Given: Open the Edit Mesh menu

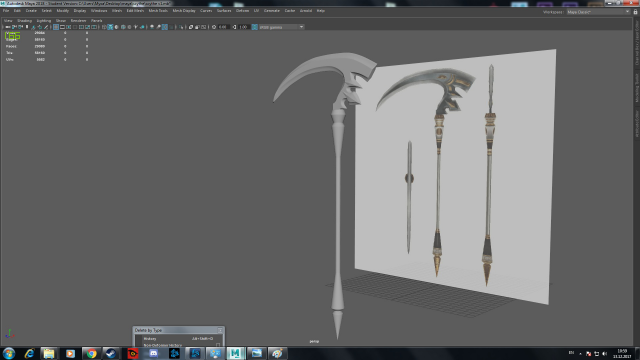Looking at the screenshot, I should 135,11.
